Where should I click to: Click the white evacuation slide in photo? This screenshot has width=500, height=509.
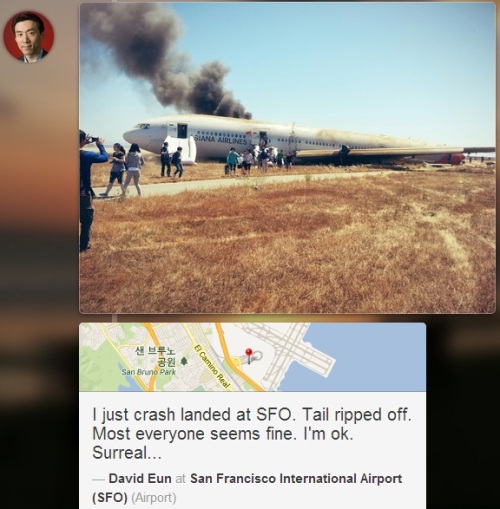pyautogui.click(x=182, y=150)
